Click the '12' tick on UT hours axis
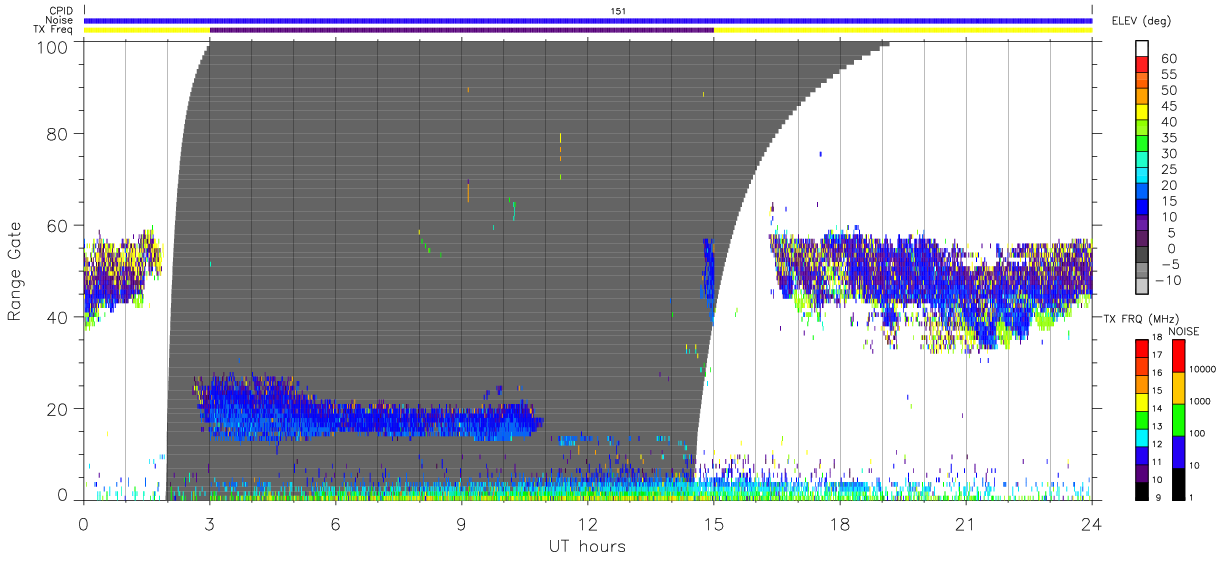 (x=588, y=524)
